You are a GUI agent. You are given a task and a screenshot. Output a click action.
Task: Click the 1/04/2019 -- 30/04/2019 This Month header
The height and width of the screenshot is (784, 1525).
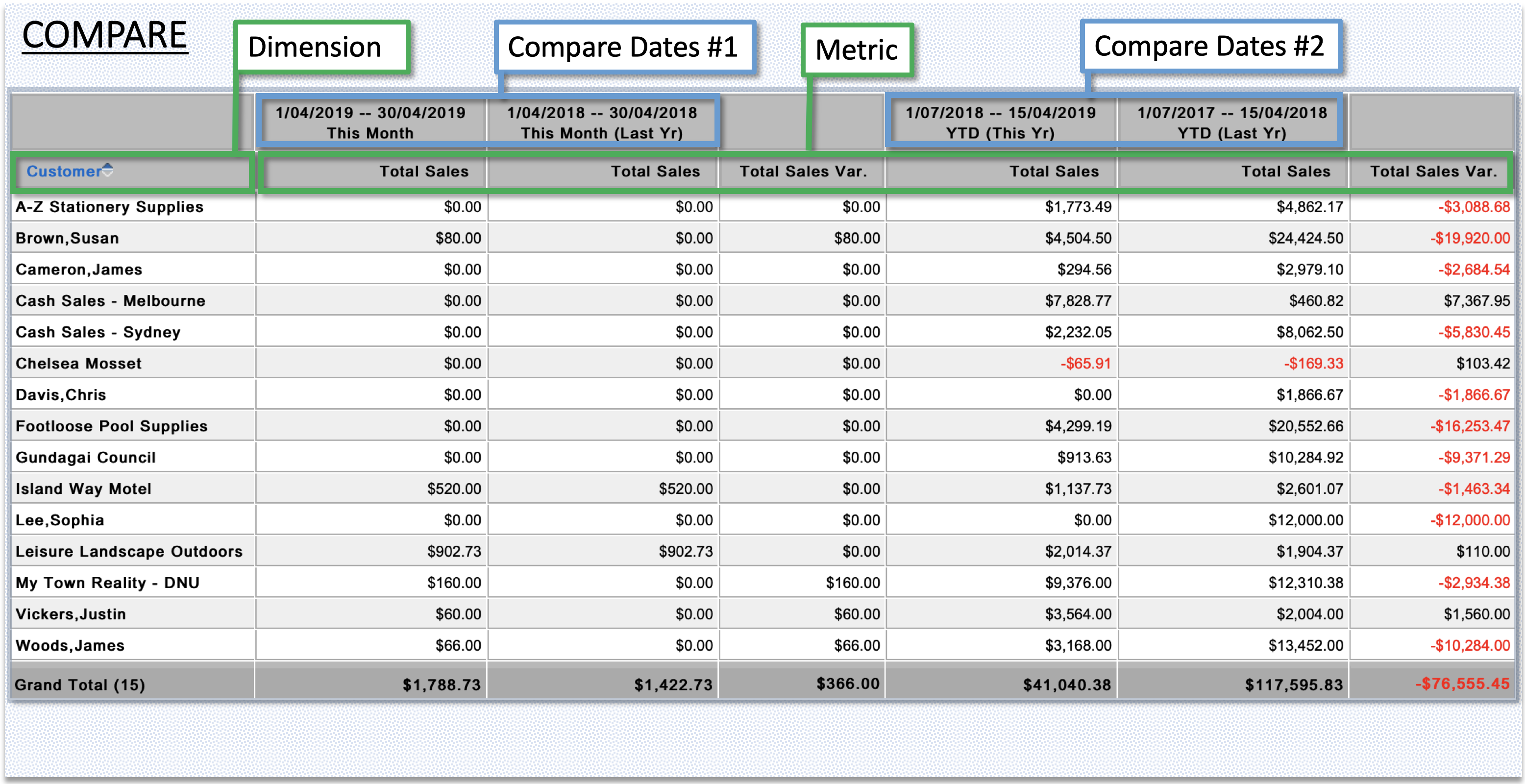(370, 122)
